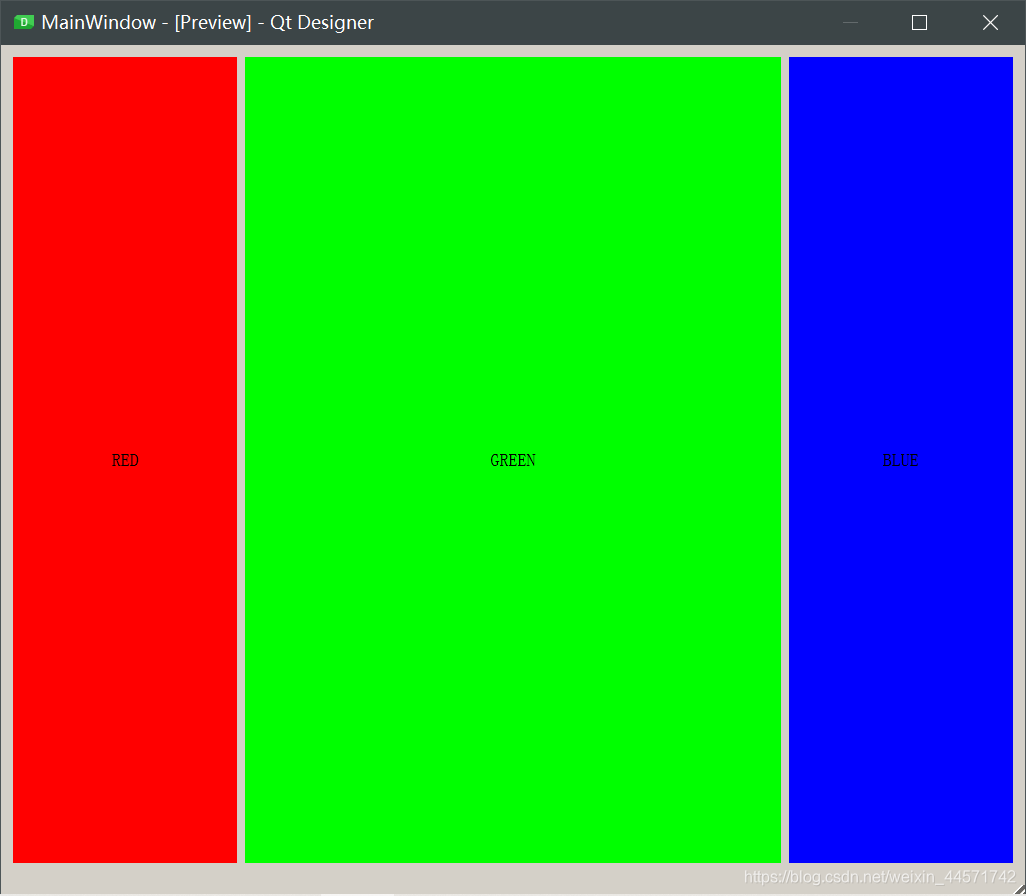Click the window resize grip
Viewport: 1026px width, 896px height.
(1018, 888)
